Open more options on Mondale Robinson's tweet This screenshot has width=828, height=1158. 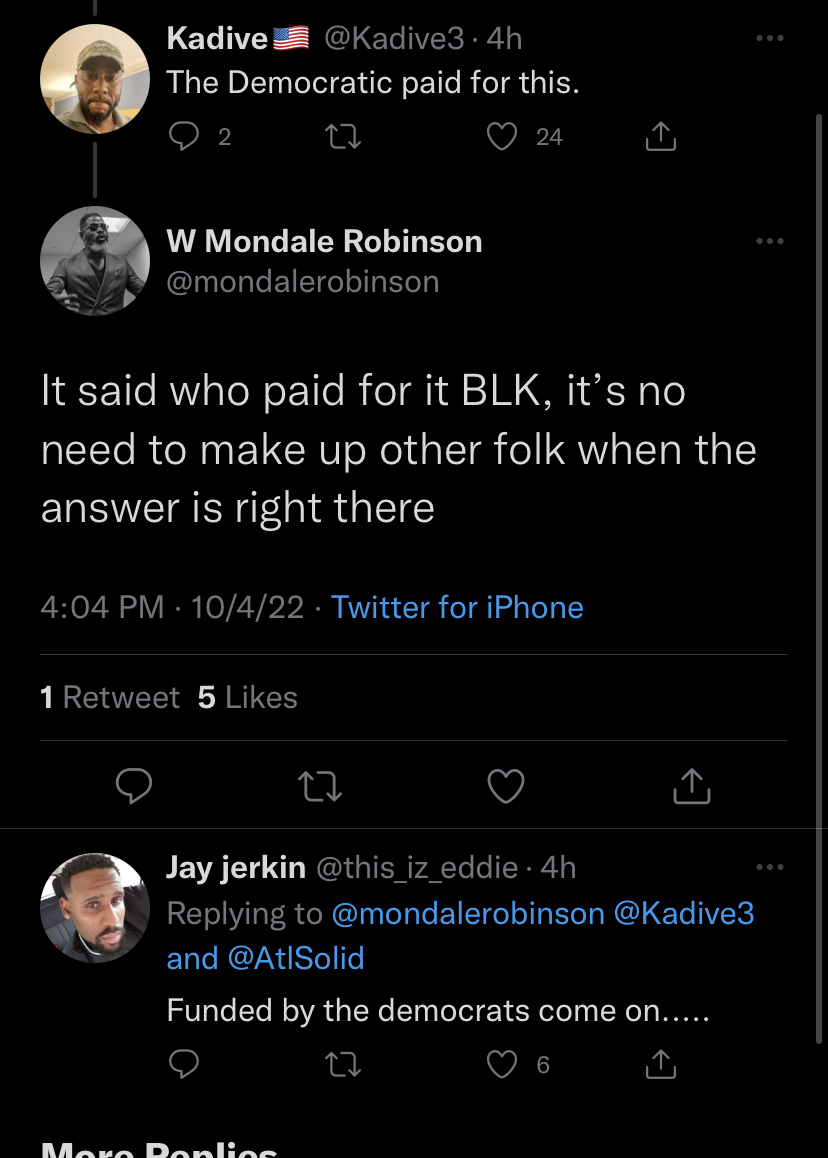769,241
